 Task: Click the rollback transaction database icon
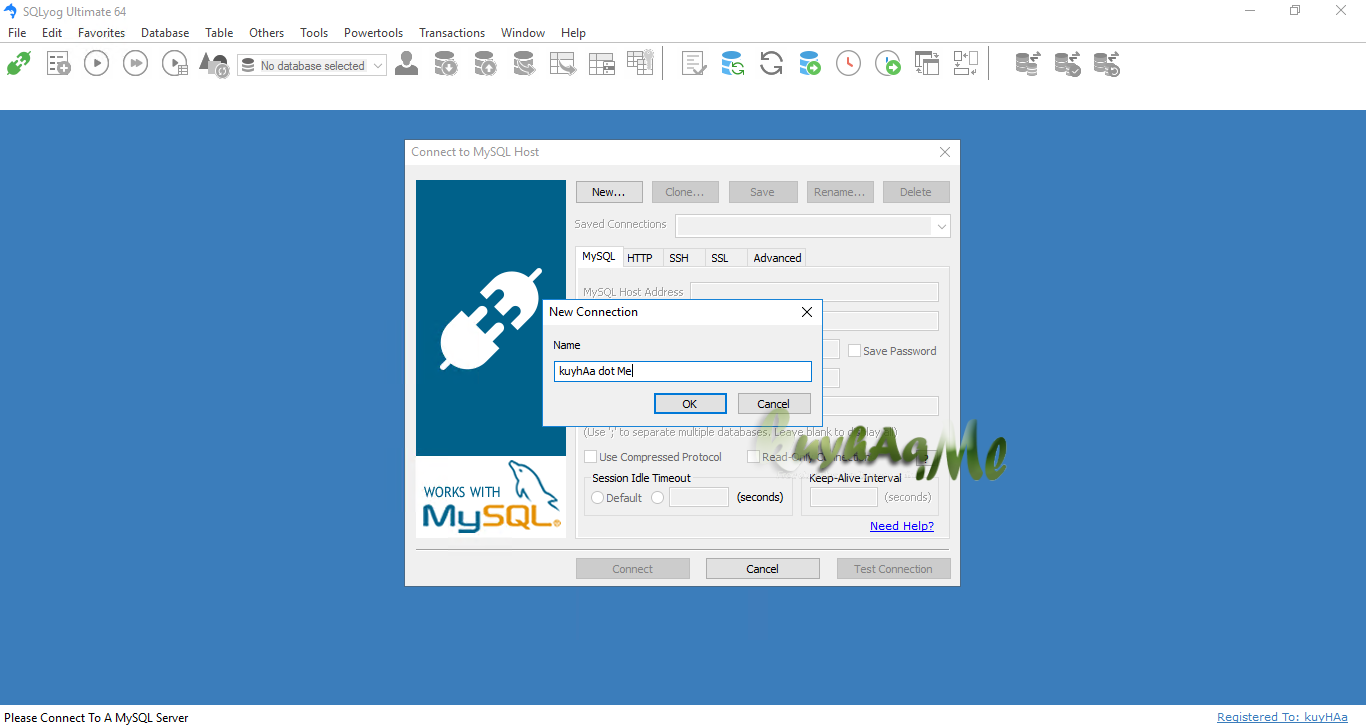(1106, 64)
